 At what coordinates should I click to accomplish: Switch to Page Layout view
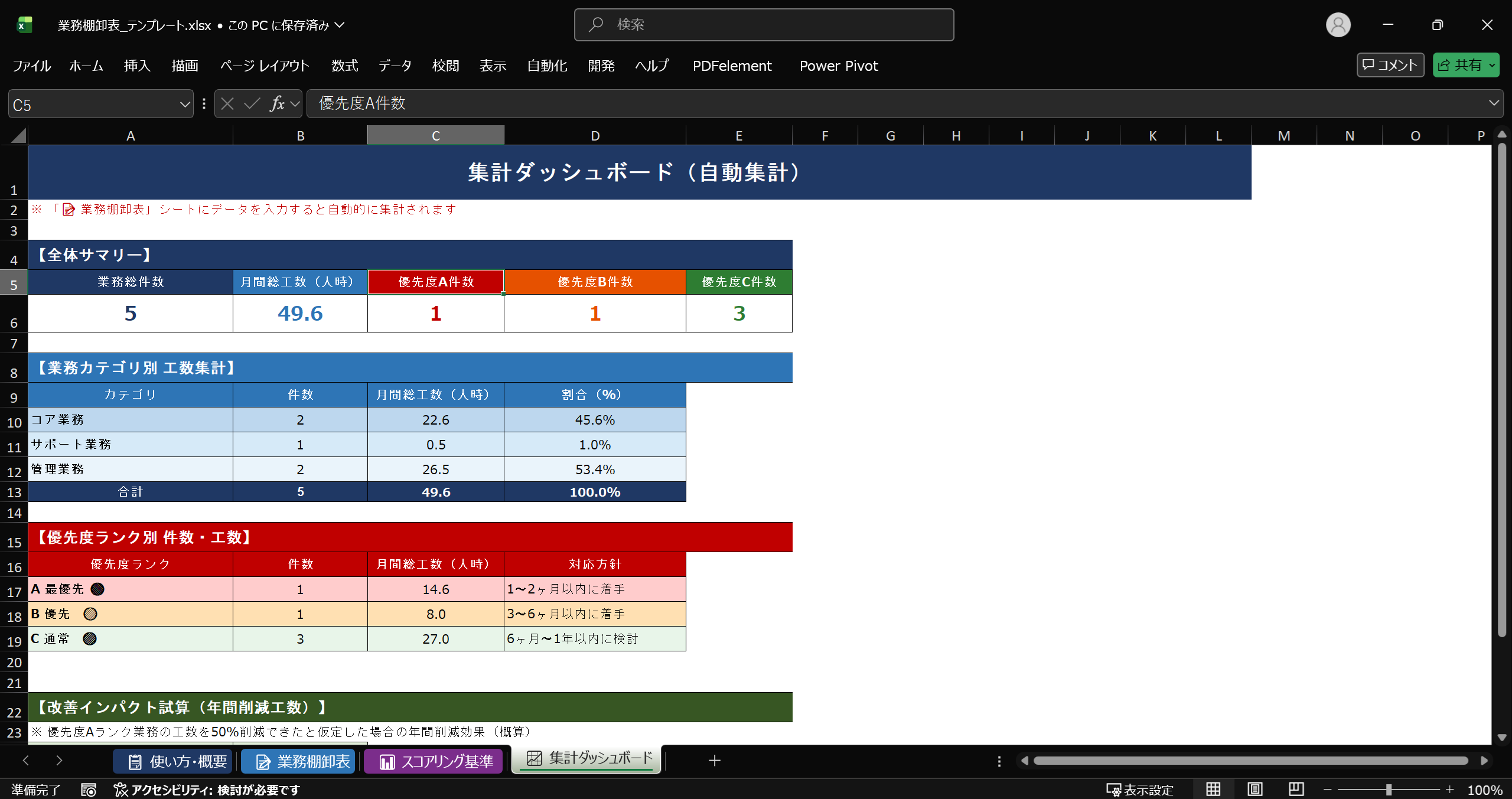click(x=1254, y=790)
